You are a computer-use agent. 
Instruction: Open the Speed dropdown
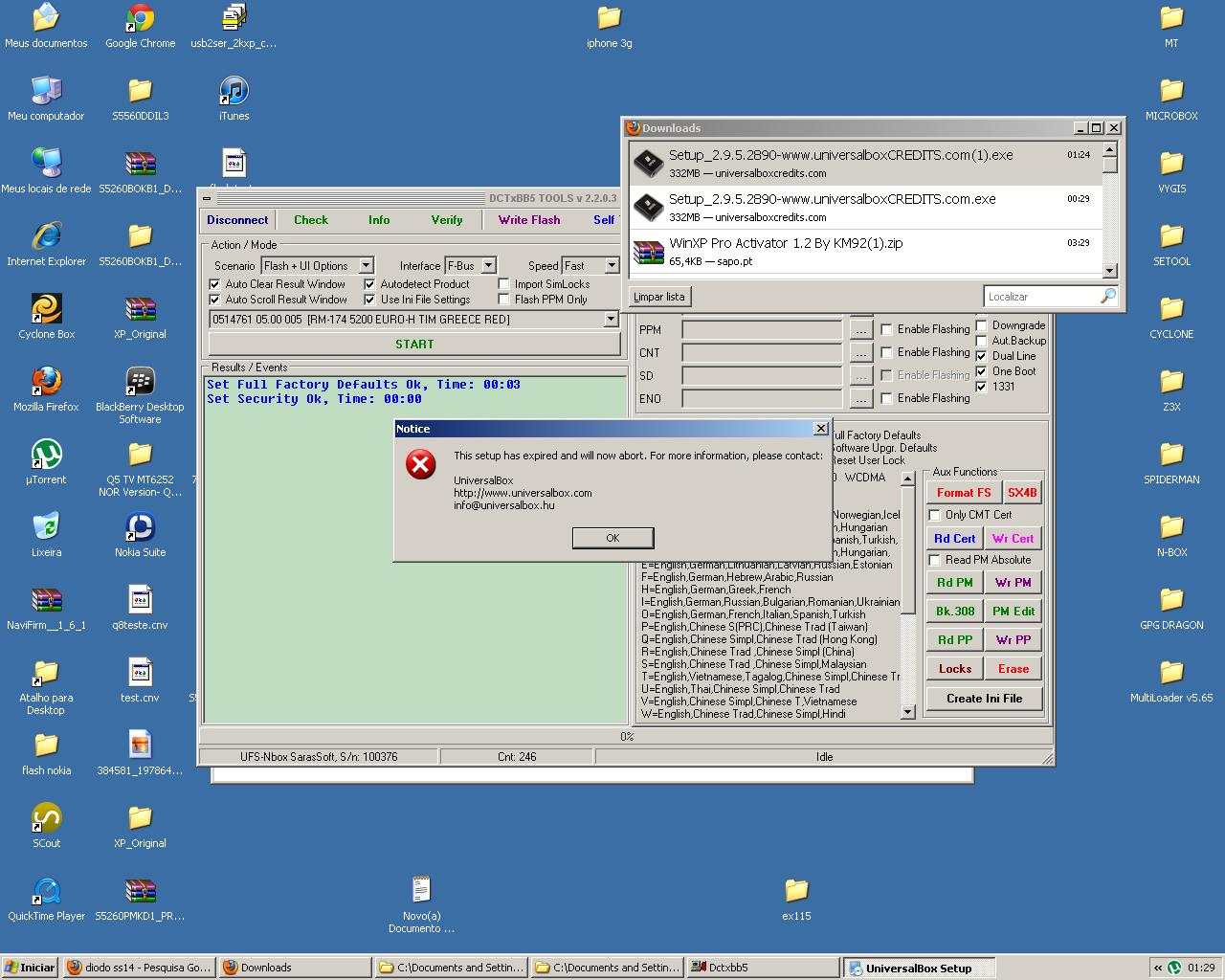612,266
